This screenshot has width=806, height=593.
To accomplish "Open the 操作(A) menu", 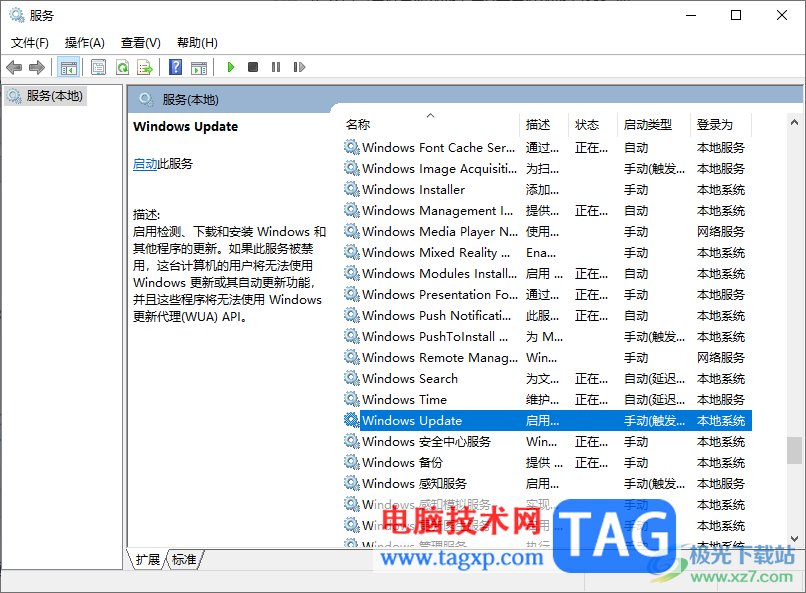I will (x=85, y=43).
